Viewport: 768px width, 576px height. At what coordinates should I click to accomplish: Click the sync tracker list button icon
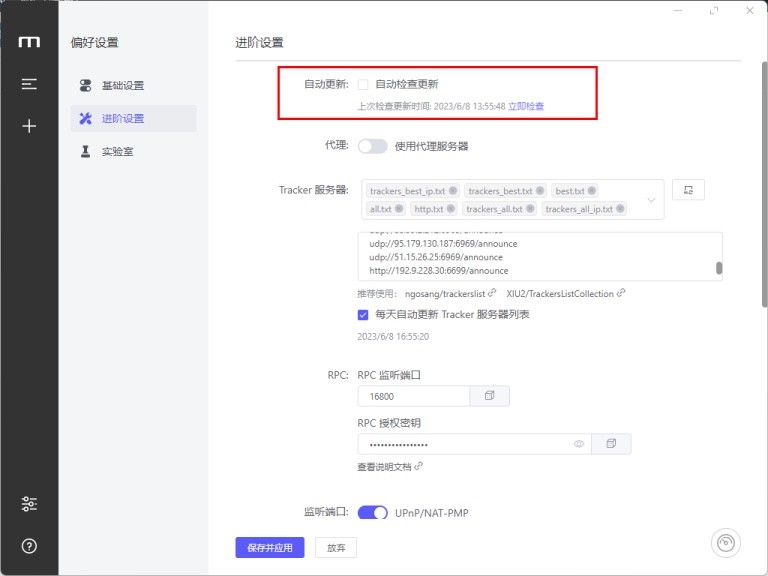688,190
